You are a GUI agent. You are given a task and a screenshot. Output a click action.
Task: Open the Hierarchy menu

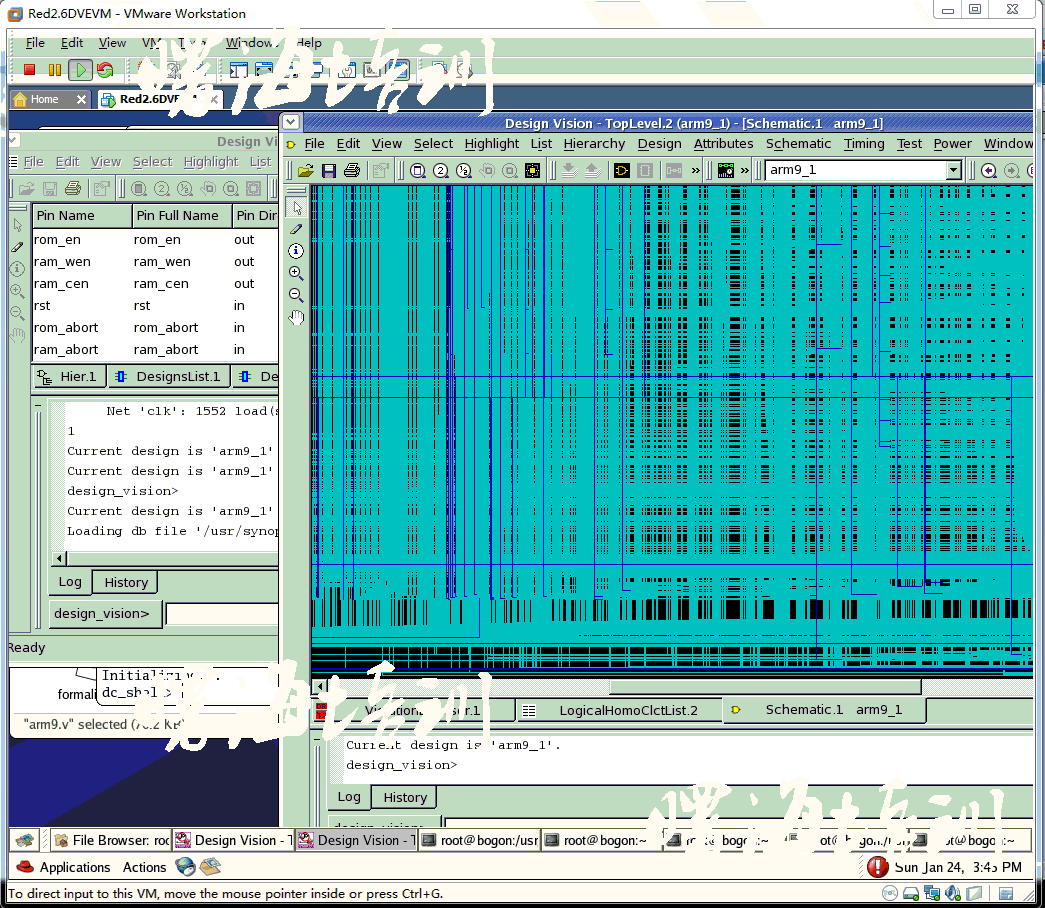tap(594, 143)
